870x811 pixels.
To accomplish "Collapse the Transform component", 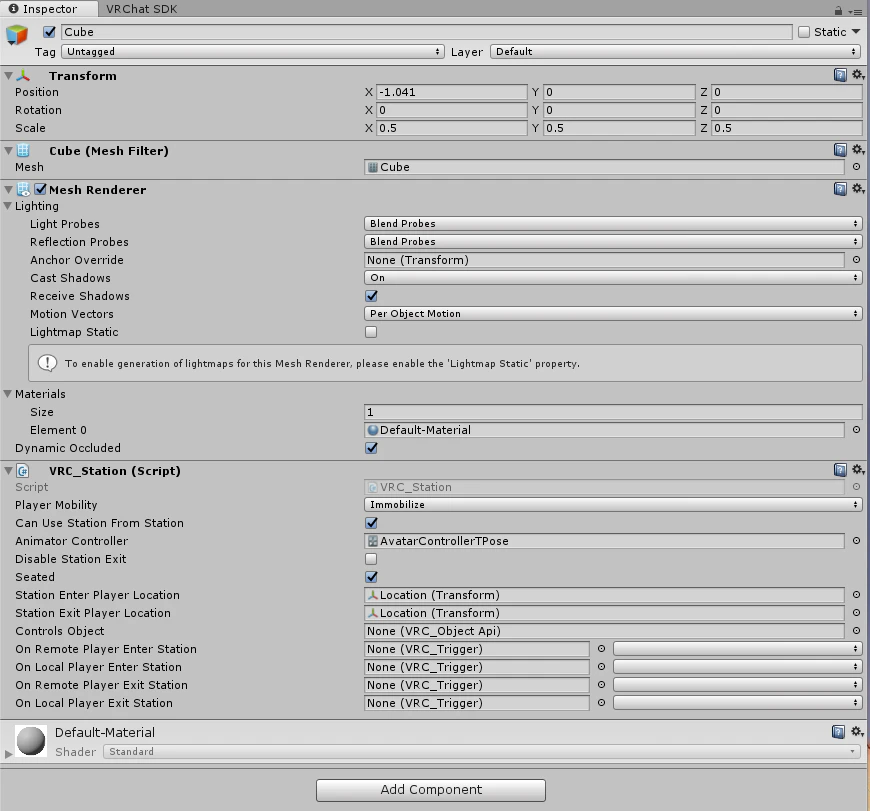I will click(8, 75).
